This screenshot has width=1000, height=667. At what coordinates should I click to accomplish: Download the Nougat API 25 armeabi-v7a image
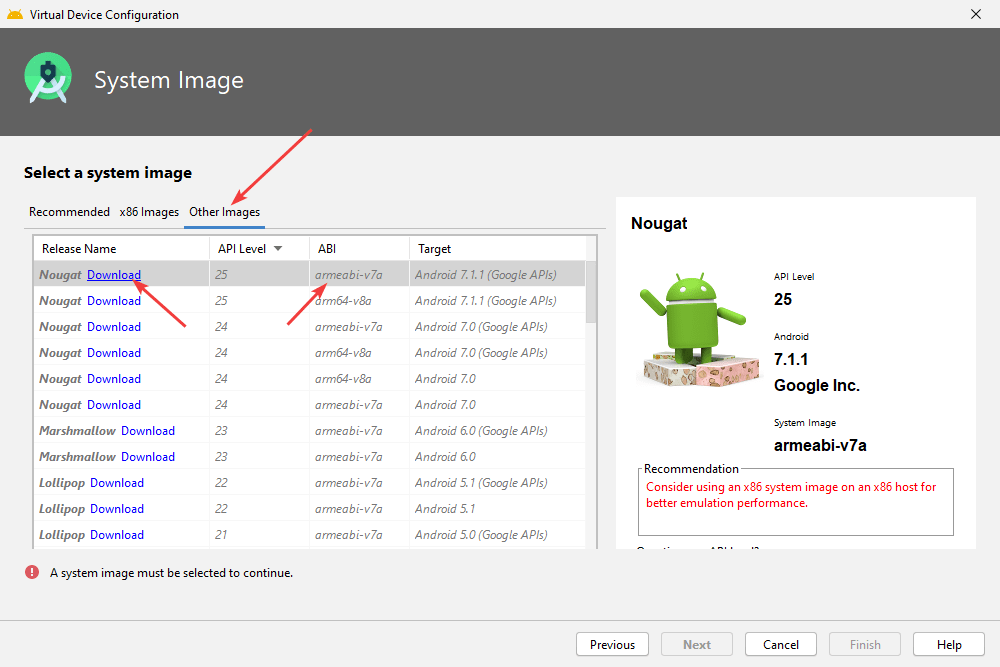[x=113, y=275]
